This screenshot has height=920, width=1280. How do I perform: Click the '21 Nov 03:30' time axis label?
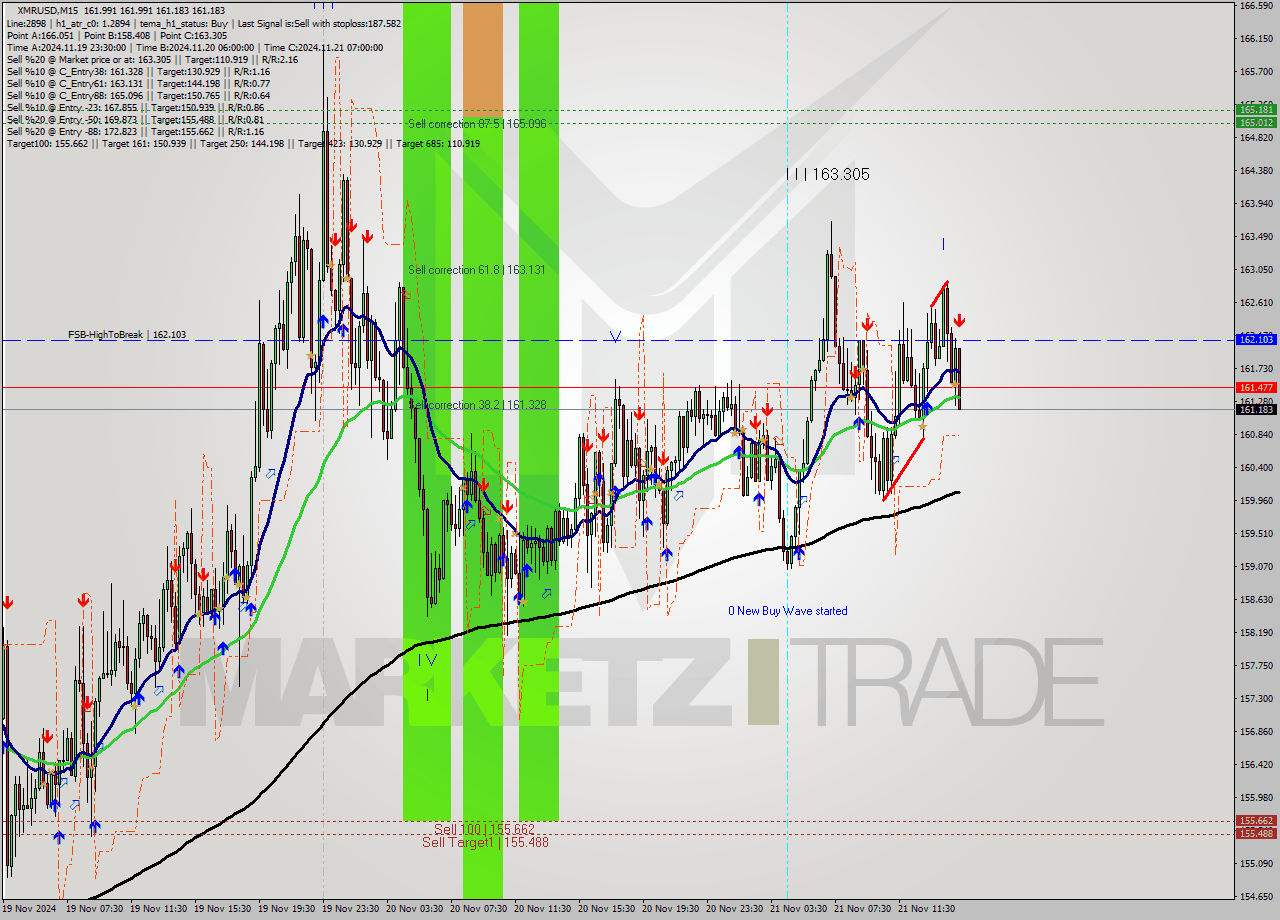pyautogui.click(x=798, y=910)
